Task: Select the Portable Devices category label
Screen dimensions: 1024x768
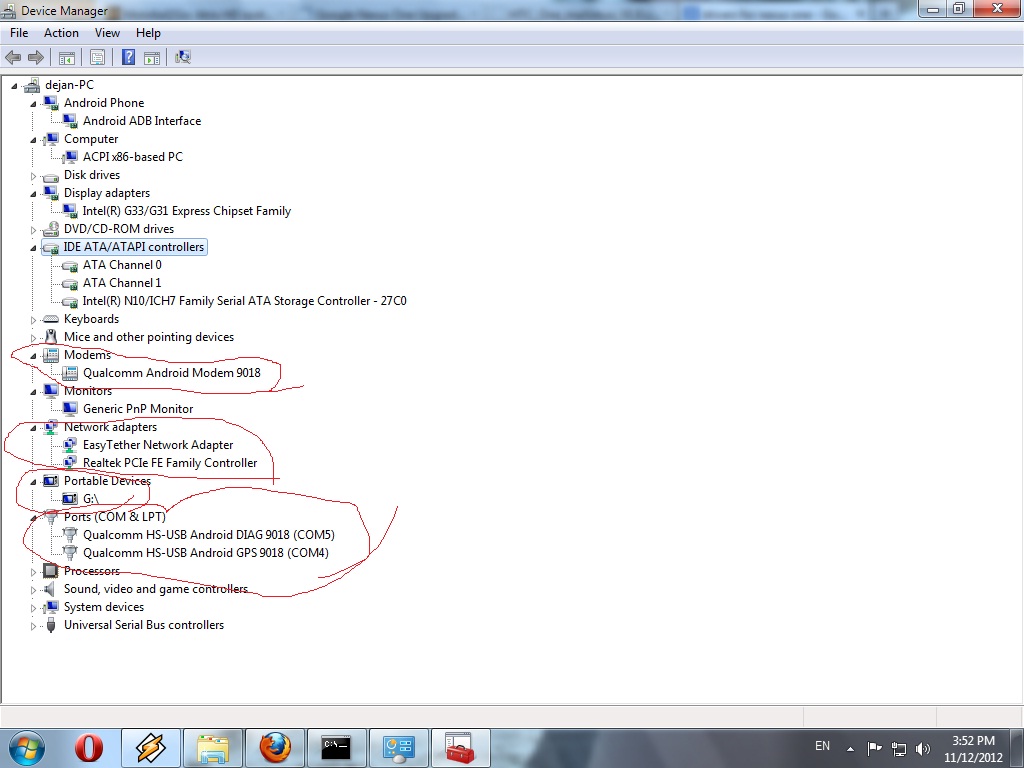Action: point(107,481)
